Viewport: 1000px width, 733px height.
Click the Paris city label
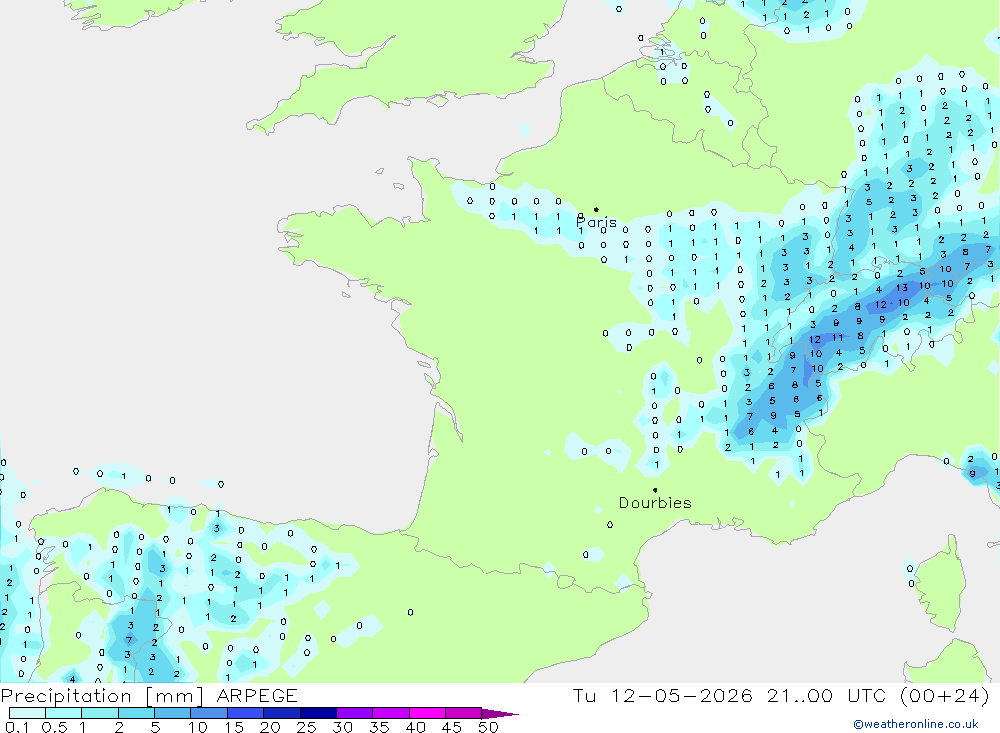click(x=596, y=222)
